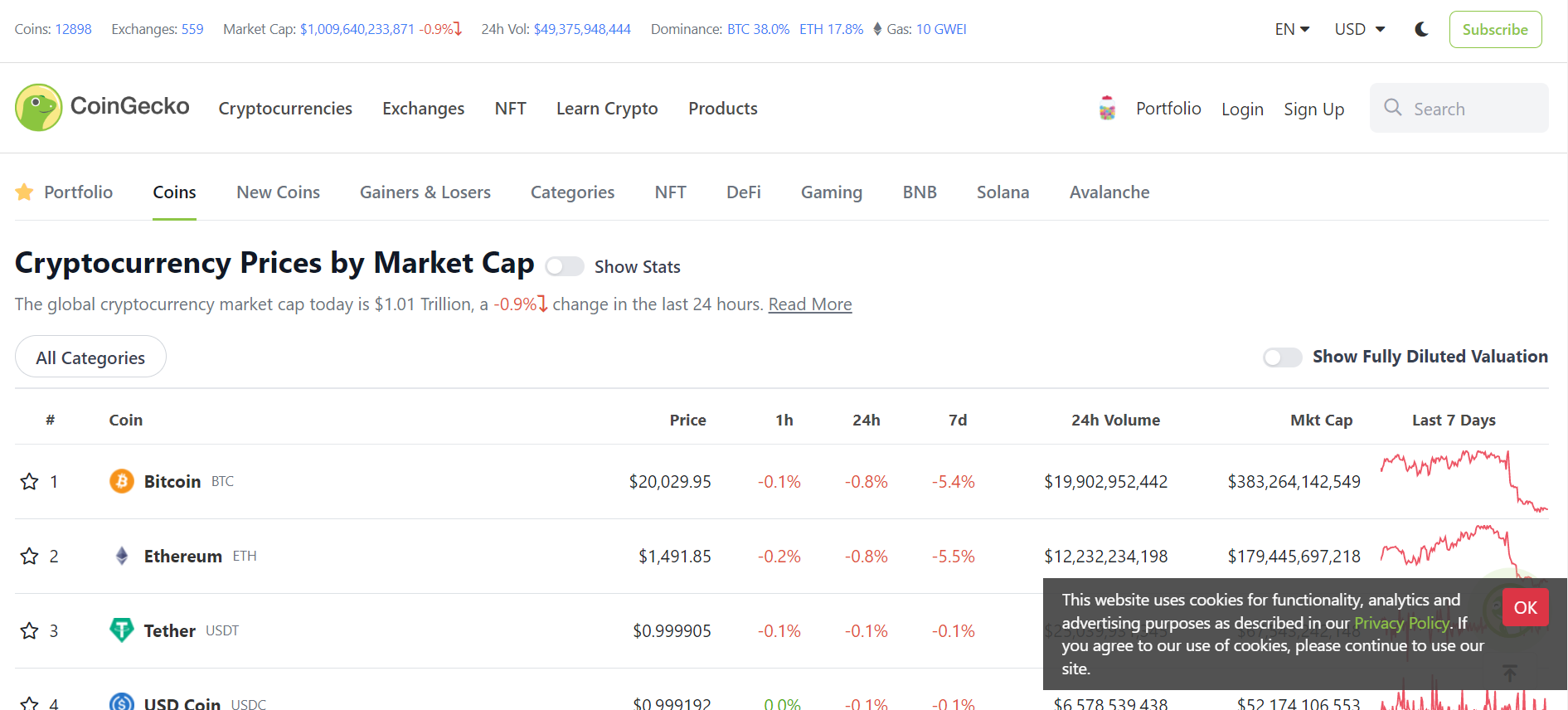
Task: Open the All Categories filter
Action: tap(90, 357)
